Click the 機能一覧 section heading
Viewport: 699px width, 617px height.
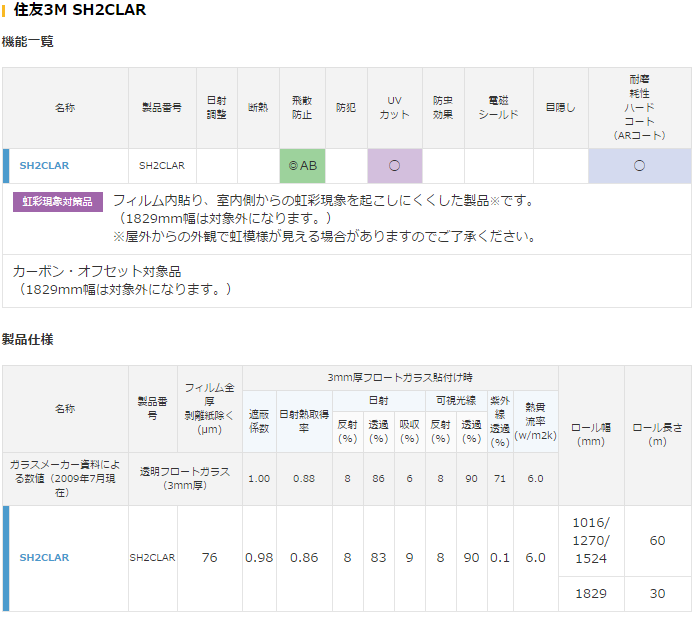pos(28,41)
